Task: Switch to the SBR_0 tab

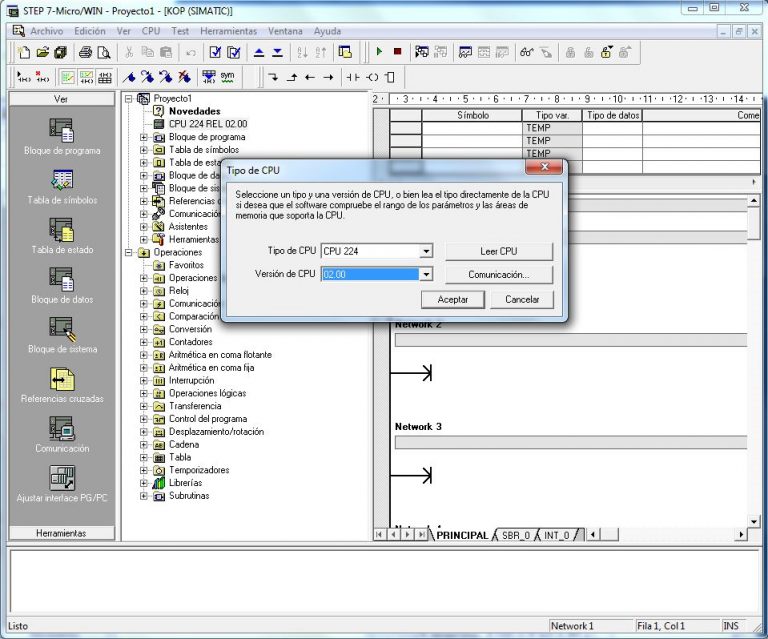Action: (x=516, y=535)
